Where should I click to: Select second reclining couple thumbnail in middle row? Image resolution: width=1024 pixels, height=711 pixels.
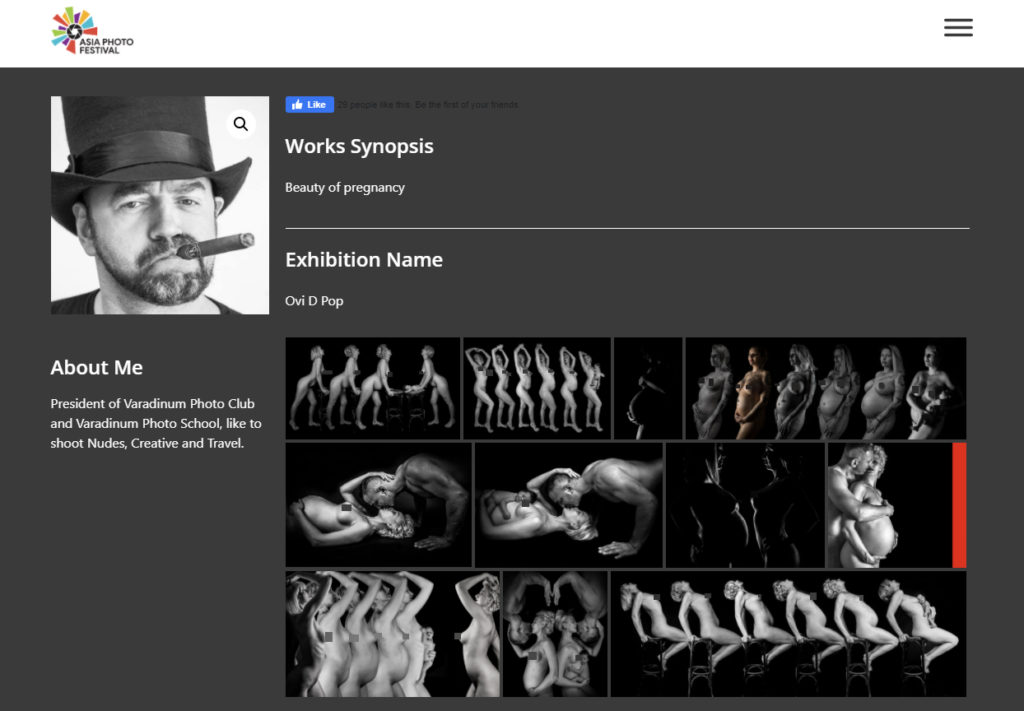click(x=568, y=505)
